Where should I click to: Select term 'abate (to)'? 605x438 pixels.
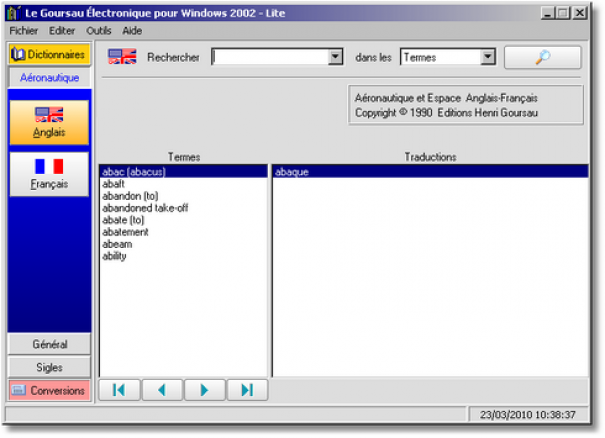coord(183,220)
